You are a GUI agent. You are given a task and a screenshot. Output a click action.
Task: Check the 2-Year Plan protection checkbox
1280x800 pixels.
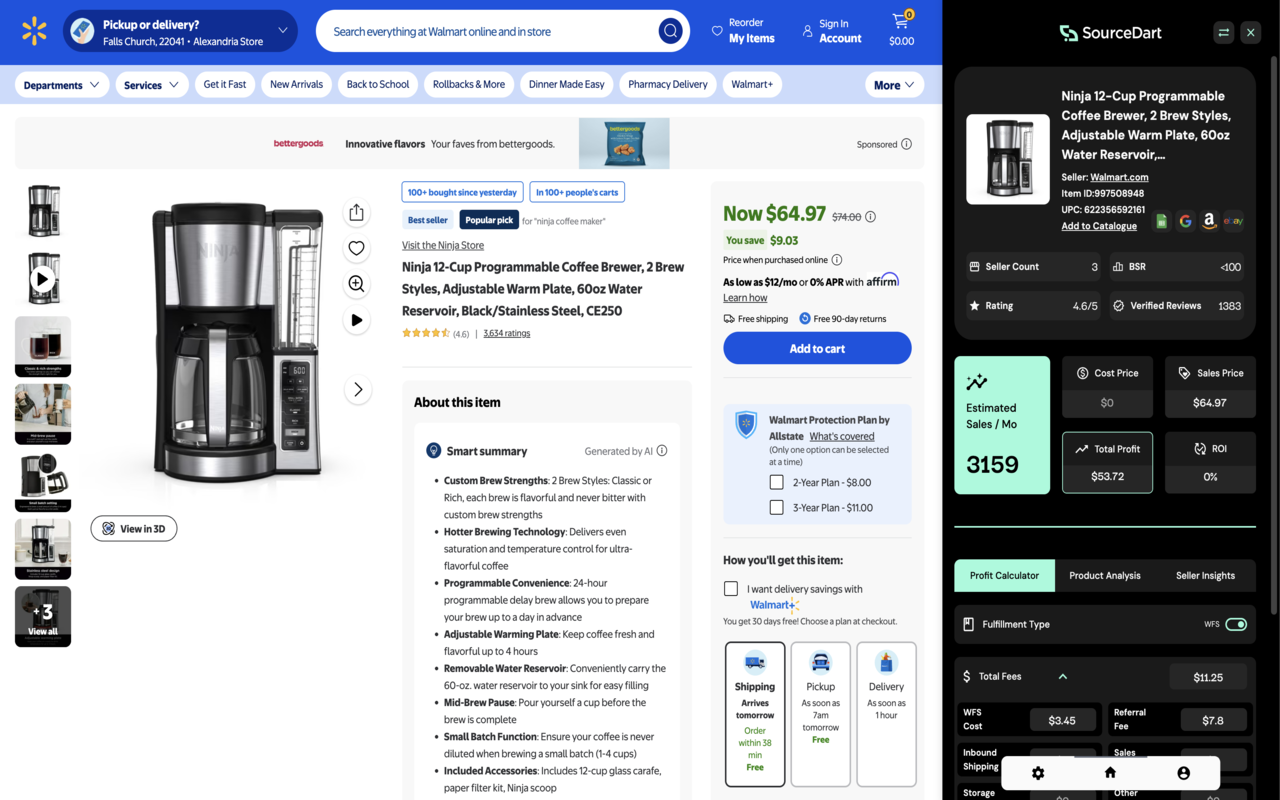[x=777, y=481]
